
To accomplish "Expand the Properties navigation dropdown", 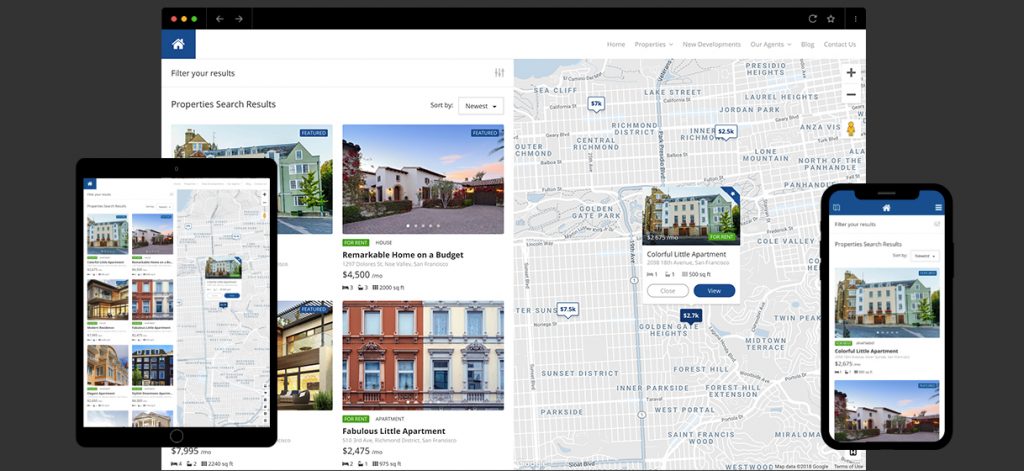I will (653, 44).
